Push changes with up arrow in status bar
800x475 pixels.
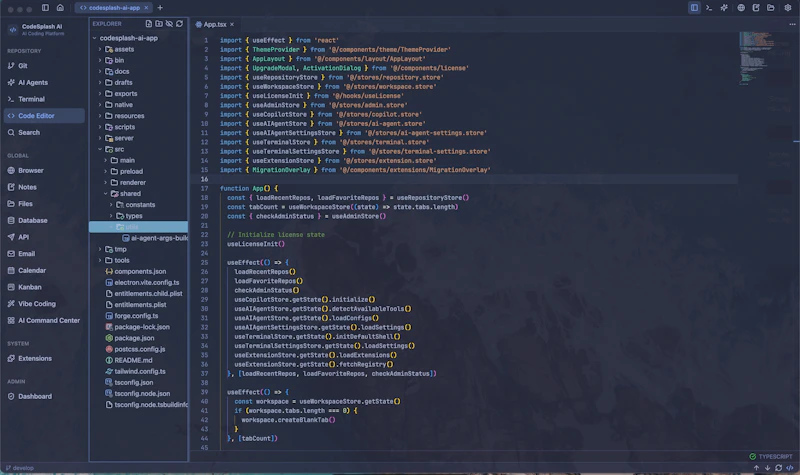click(756, 468)
